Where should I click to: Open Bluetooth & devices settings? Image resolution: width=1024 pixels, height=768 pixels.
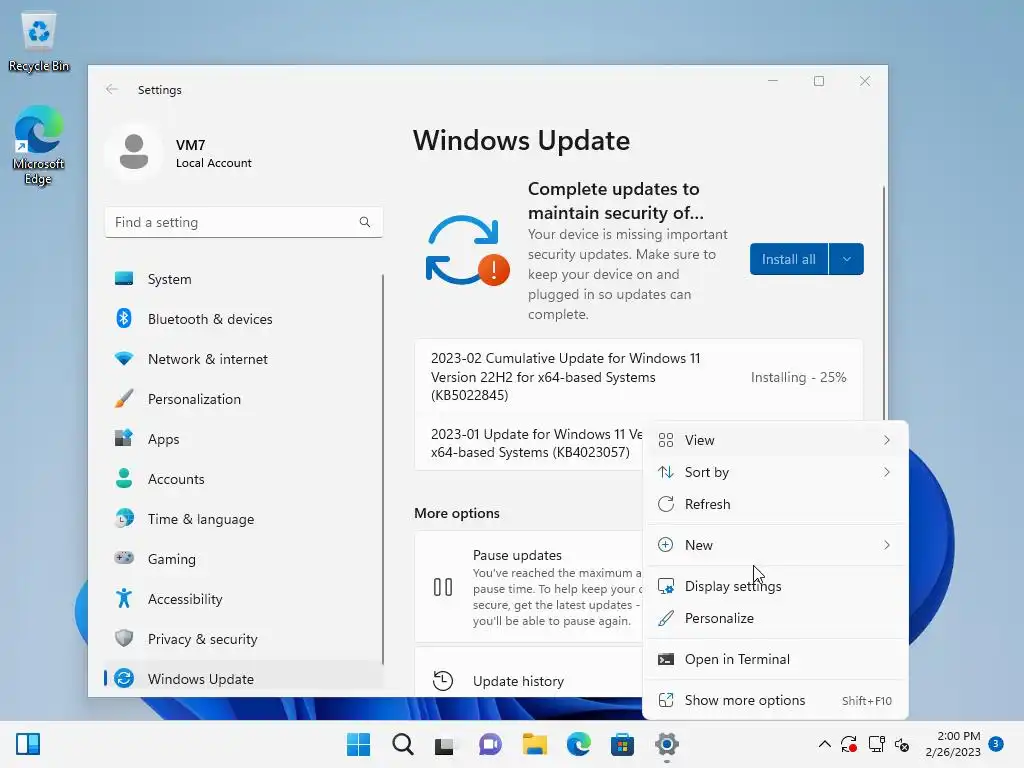(x=243, y=319)
